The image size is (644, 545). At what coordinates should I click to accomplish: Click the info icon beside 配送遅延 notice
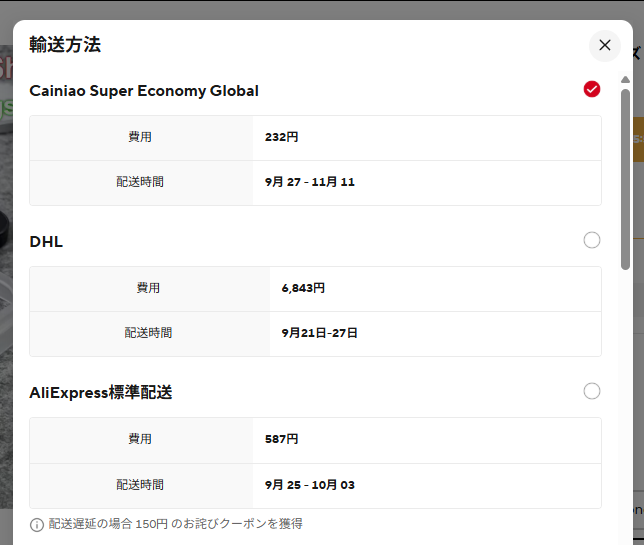37,524
